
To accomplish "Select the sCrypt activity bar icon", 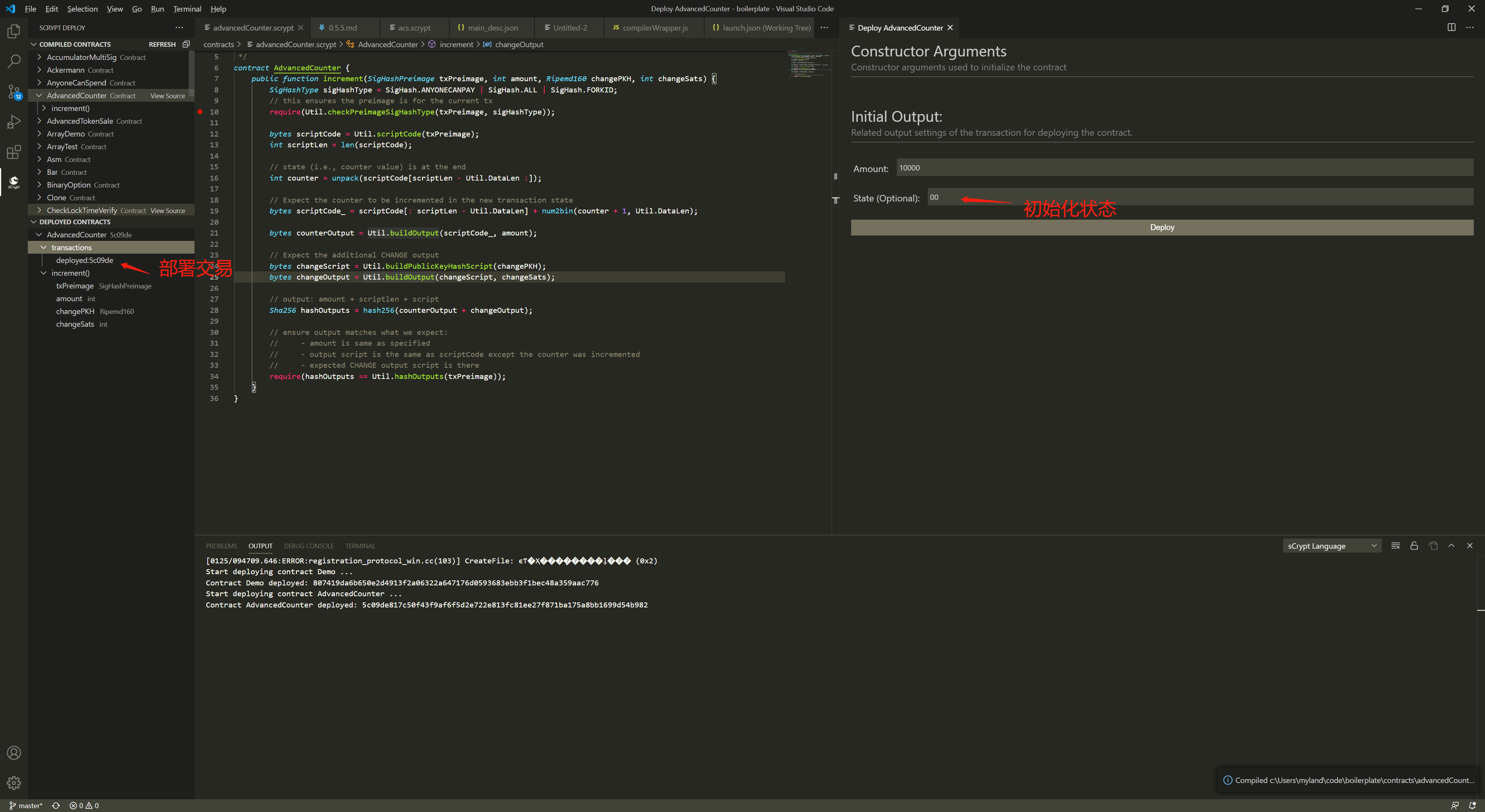I will [14, 182].
